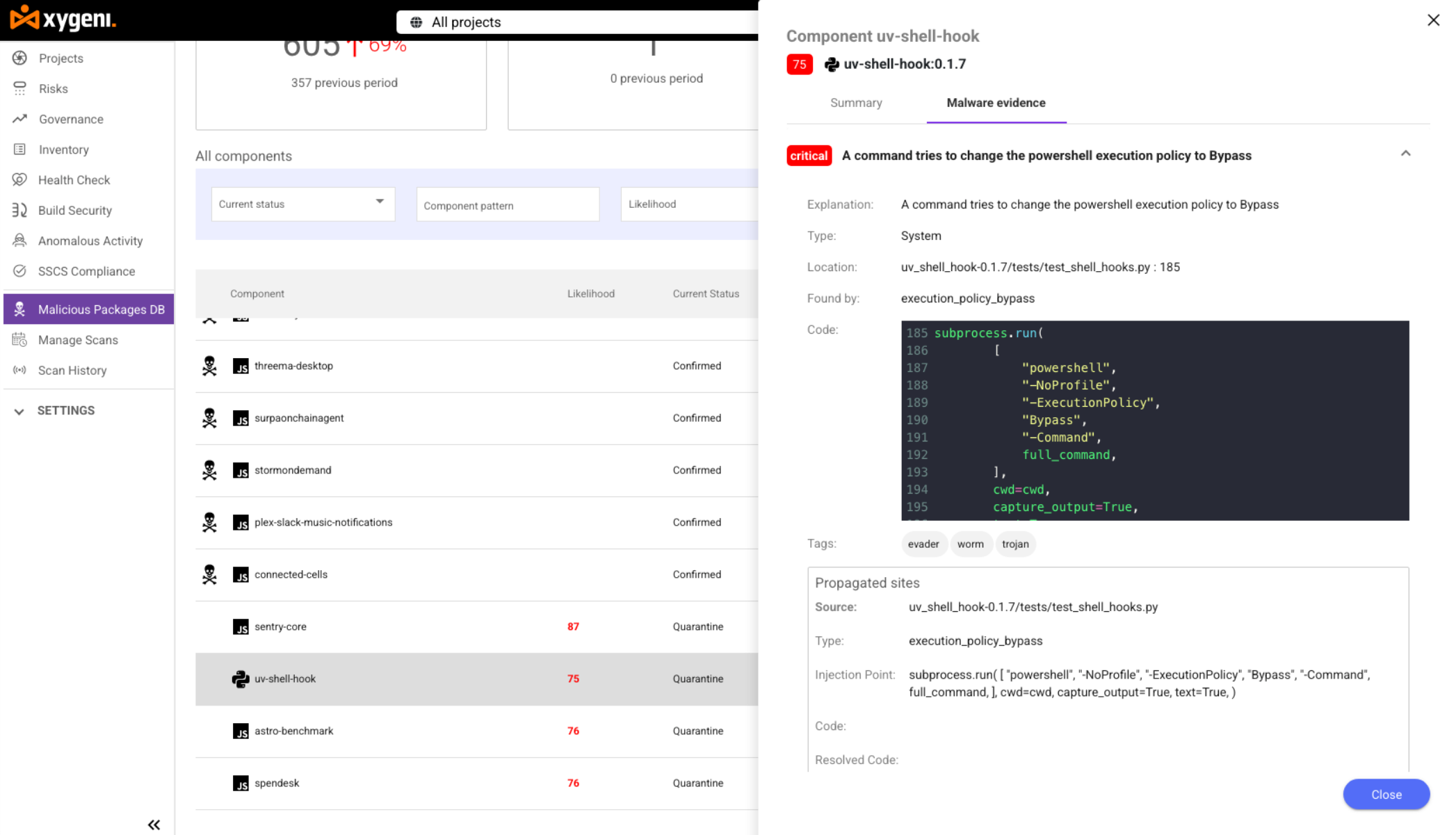The height and width of the screenshot is (835, 1456).
Task: Open Scan History from sidebar
Action: [72, 371]
